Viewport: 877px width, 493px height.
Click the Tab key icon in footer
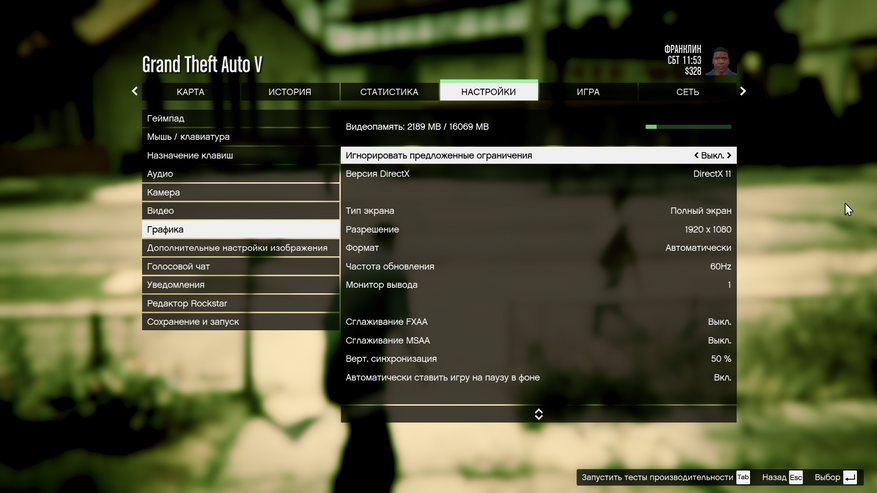coord(743,477)
